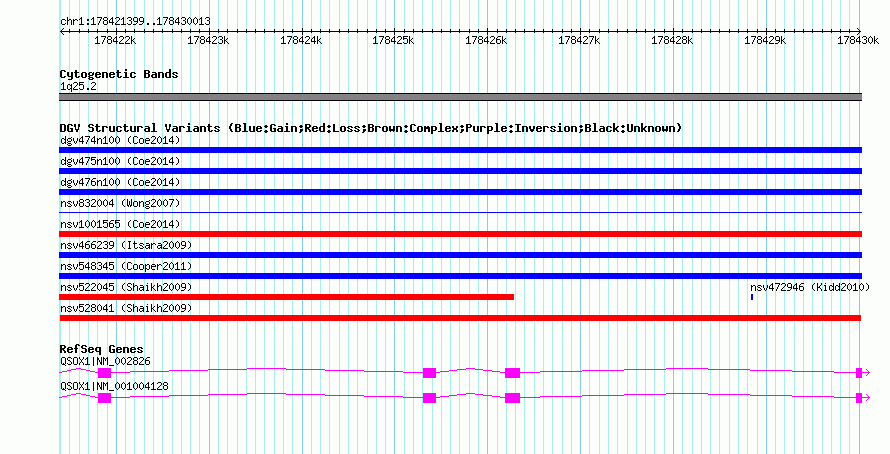Open the RefSeq Genes track title
This screenshot has height=454, width=890.
tap(102, 350)
